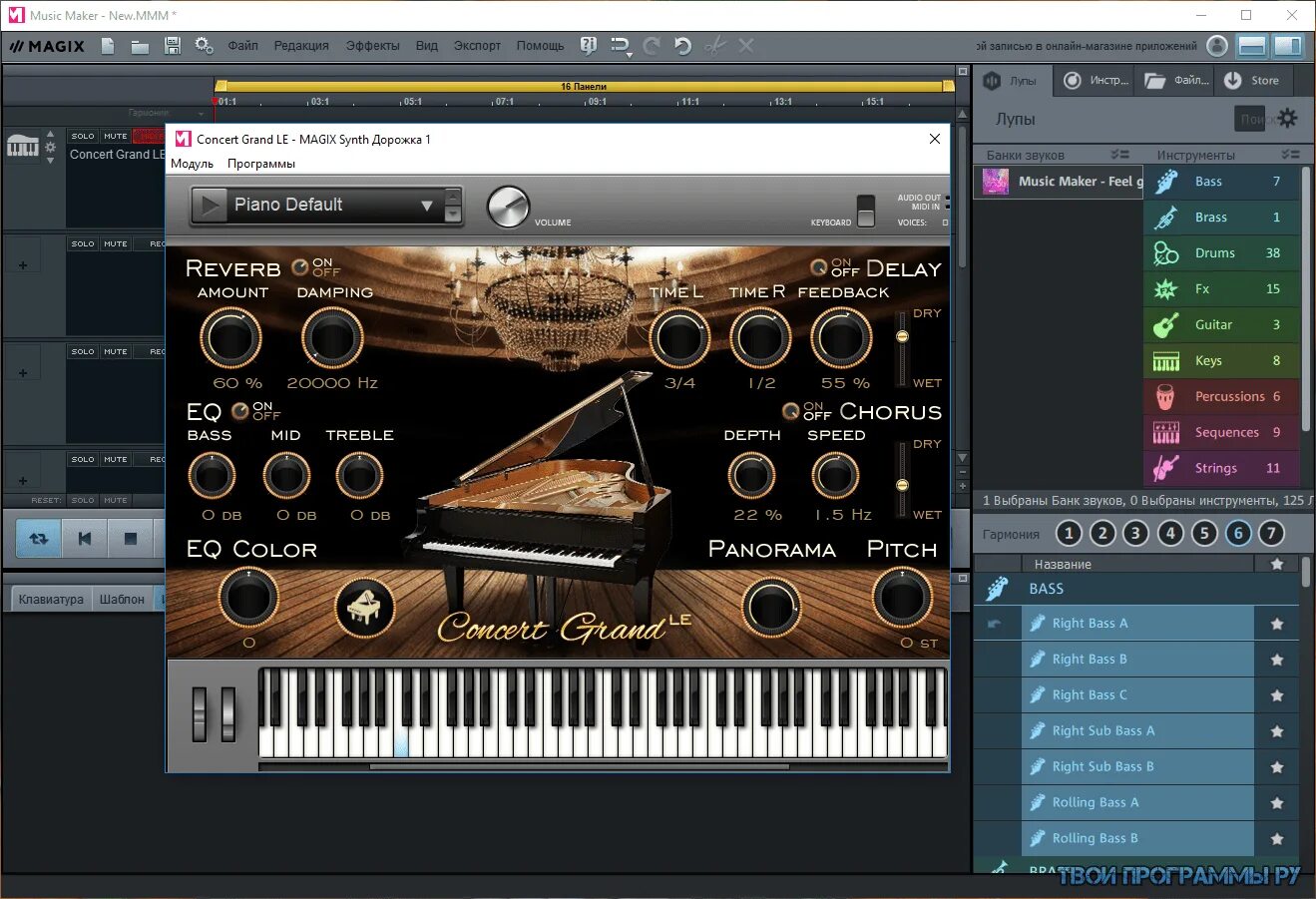The height and width of the screenshot is (899, 1316).
Task: Adjust the Chorus DRY/WET slider
Action: [902, 479]
